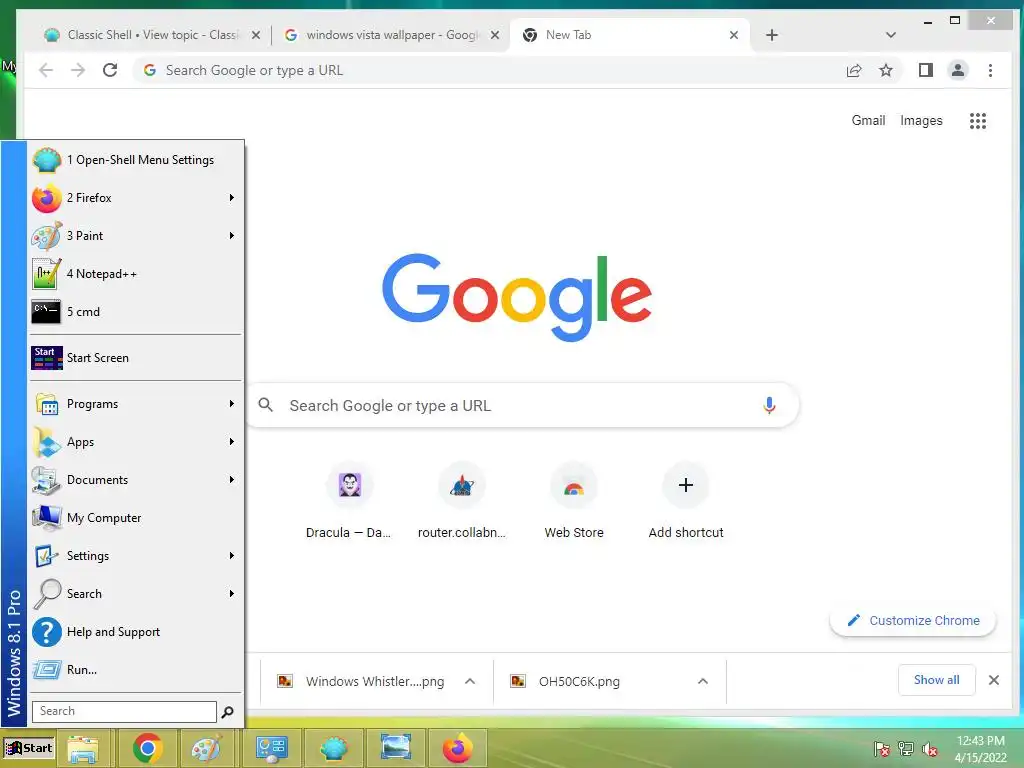This screenshot has height=768, width=1024.
Task: Expand the Documents submenu arrow
Action: click(x=231, y=480)
